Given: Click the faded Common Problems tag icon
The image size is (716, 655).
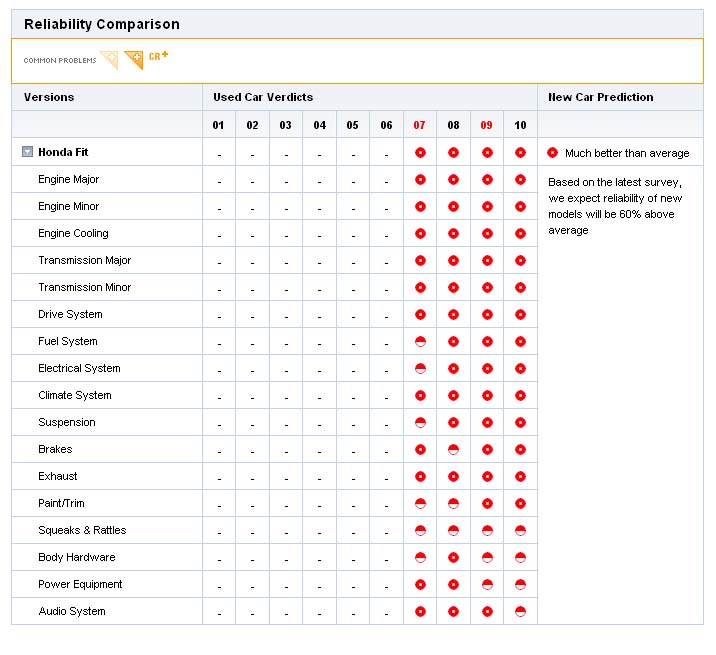Looking at the screenshot, I should click(110, 60).
